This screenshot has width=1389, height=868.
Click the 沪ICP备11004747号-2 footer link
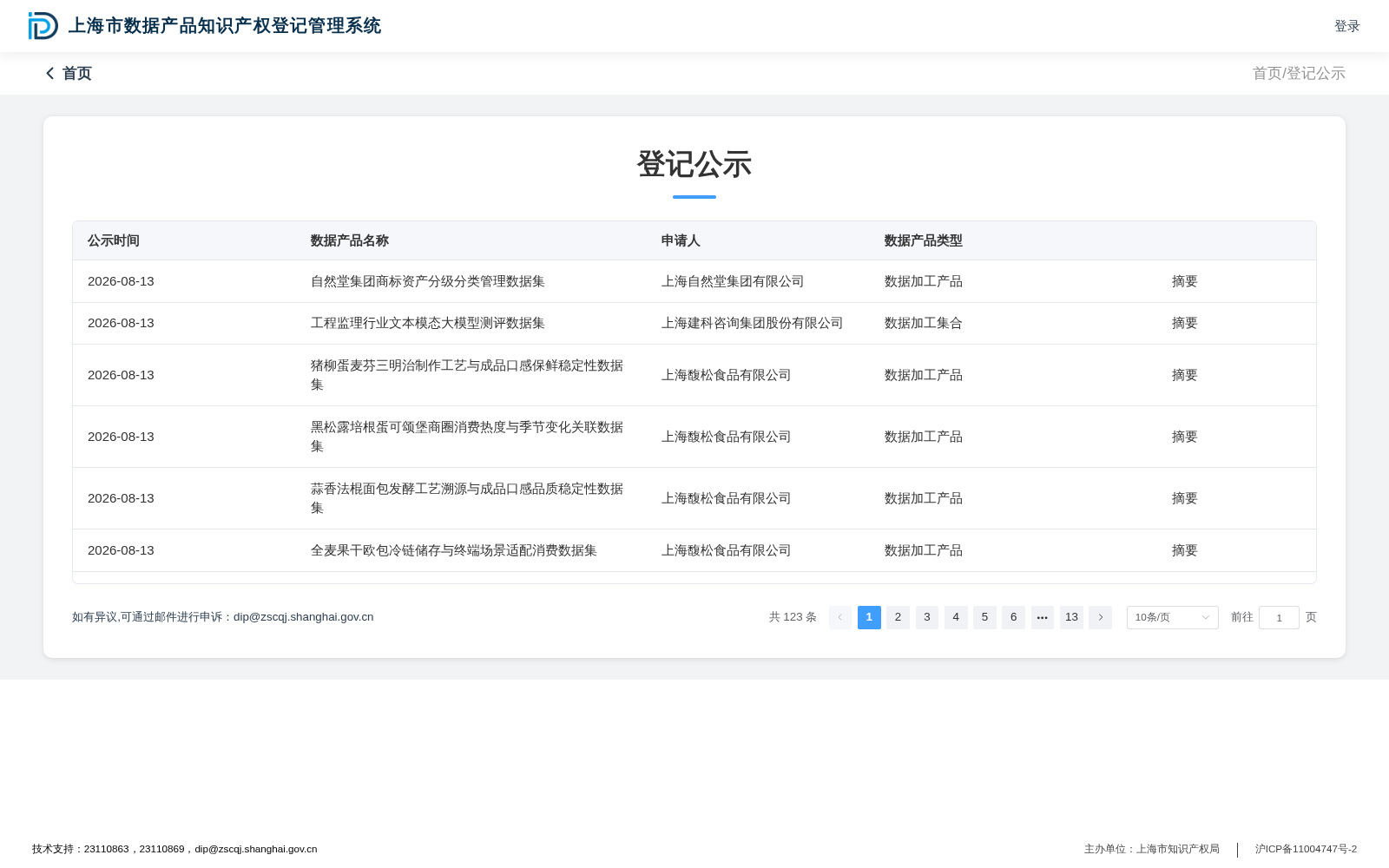coord(1306,849)
